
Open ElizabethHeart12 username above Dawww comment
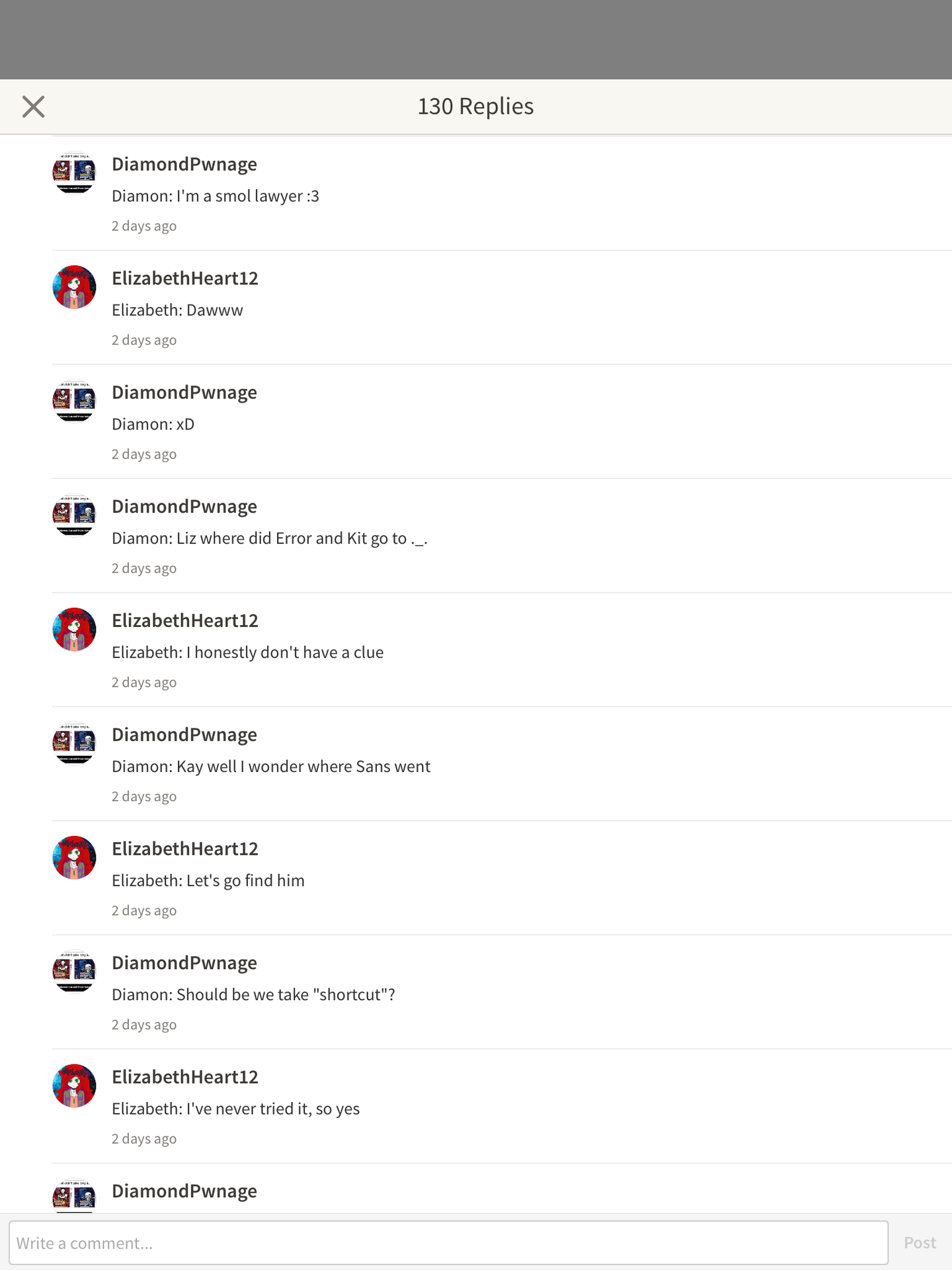pyautogui.click(x=185, y=278)
